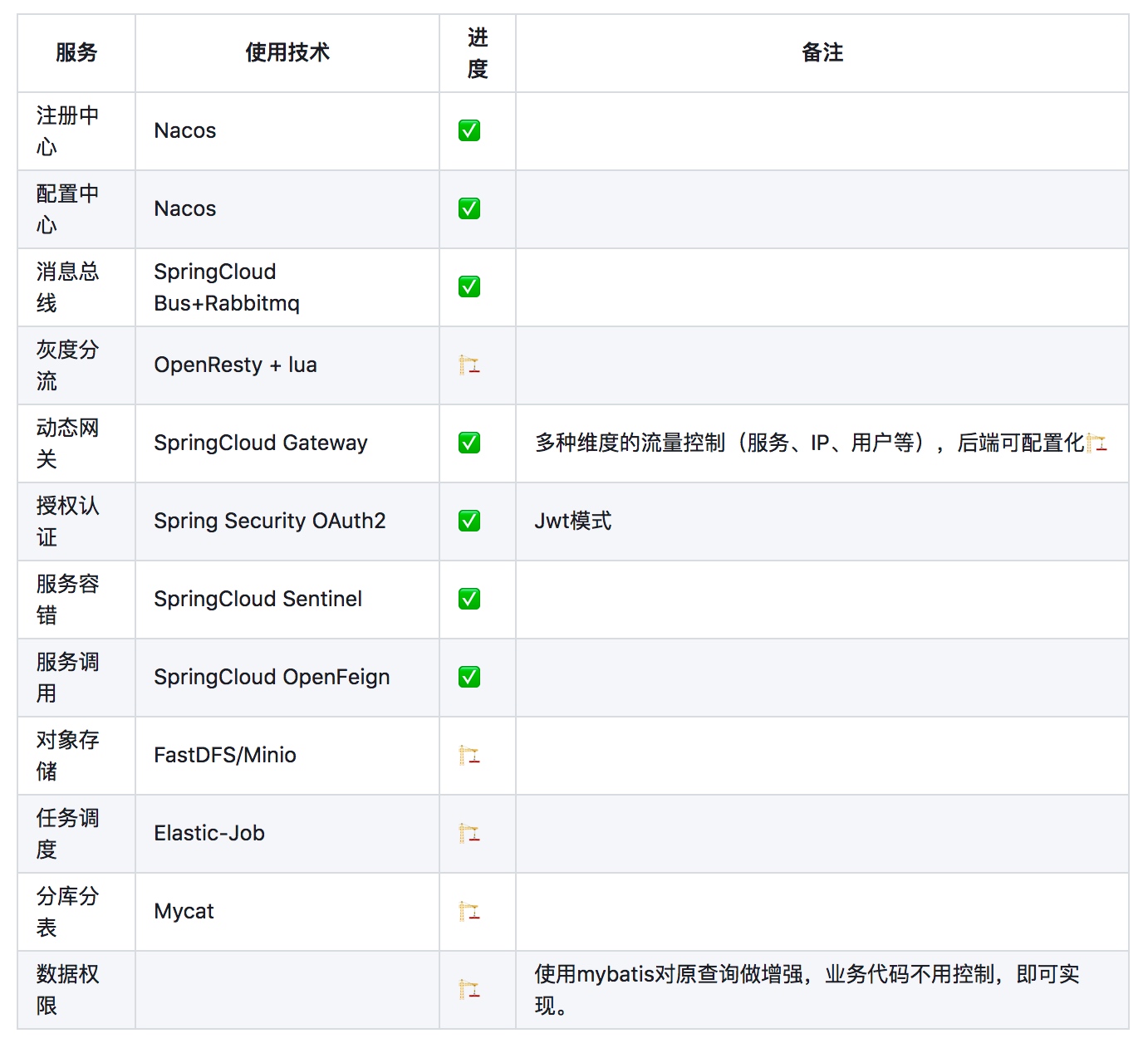Screen dimensions: 1148x1048
Task: Click the green checkmark in 注册中心 row
Action: (x=469, y=131)
